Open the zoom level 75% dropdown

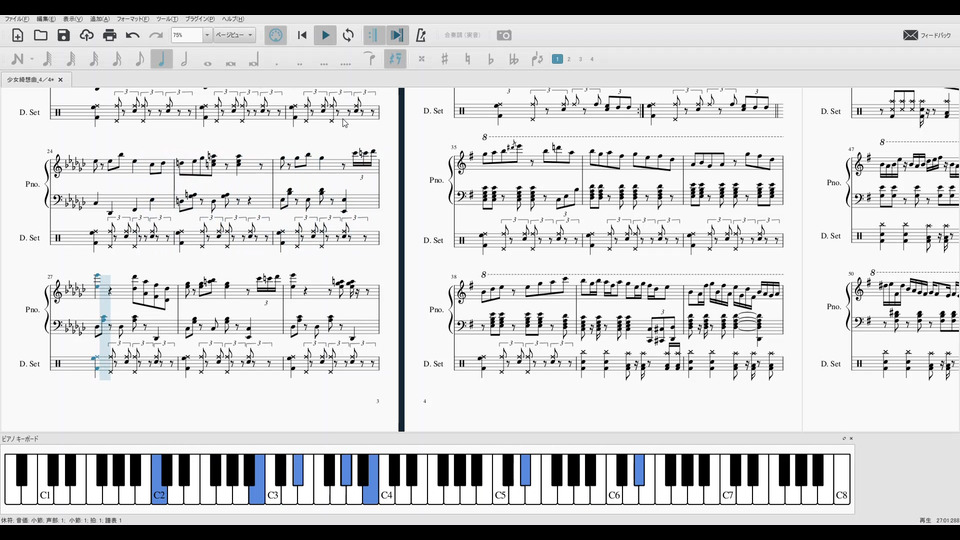point(207,35)
